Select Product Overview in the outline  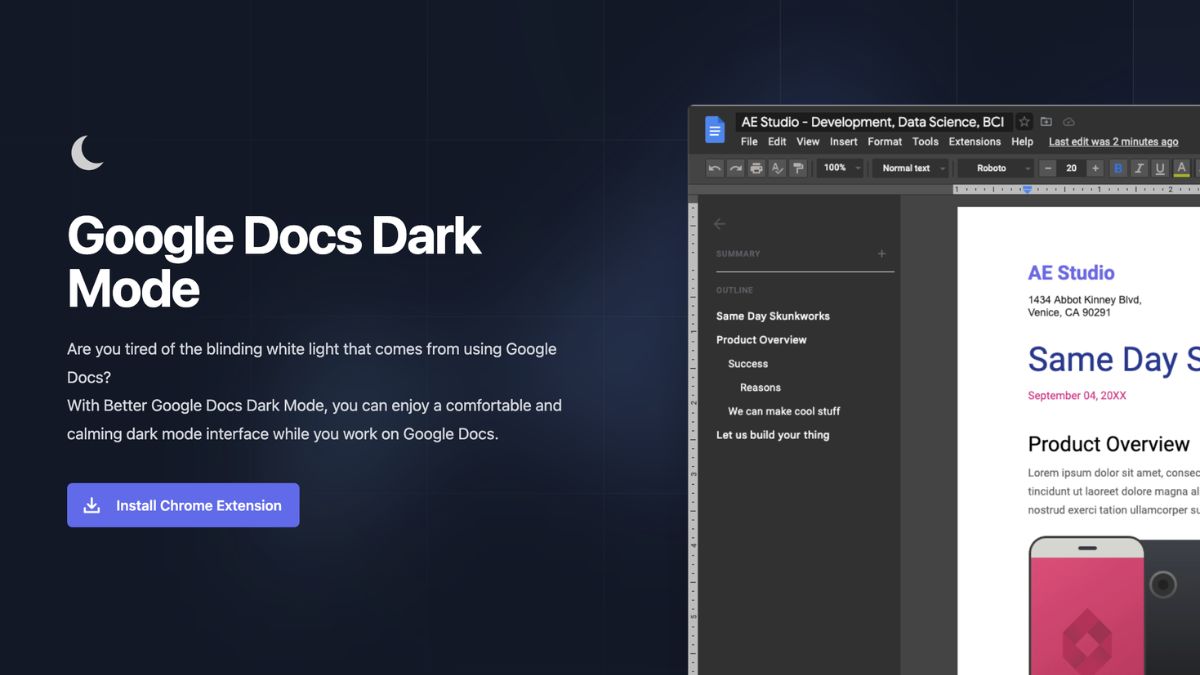pos(760,339)
